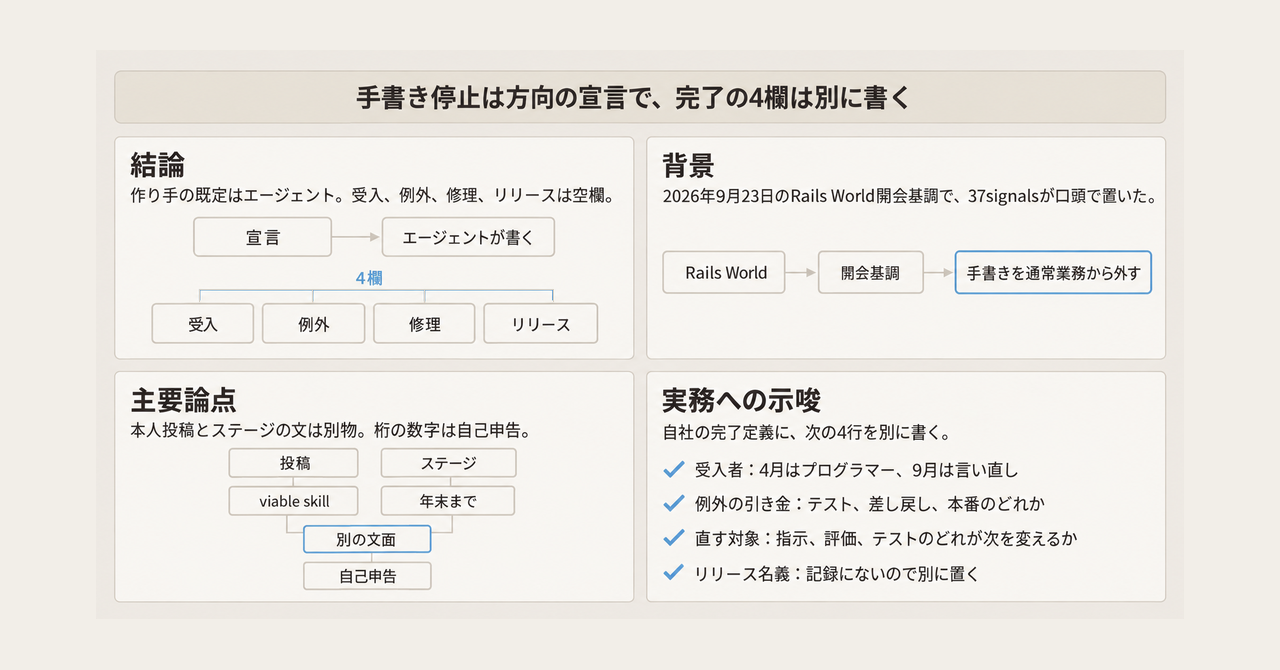This screenshot has height=670, width=1280.
Task: Click the 手書きを通常業務から外す box
Action: point(1053,272)
